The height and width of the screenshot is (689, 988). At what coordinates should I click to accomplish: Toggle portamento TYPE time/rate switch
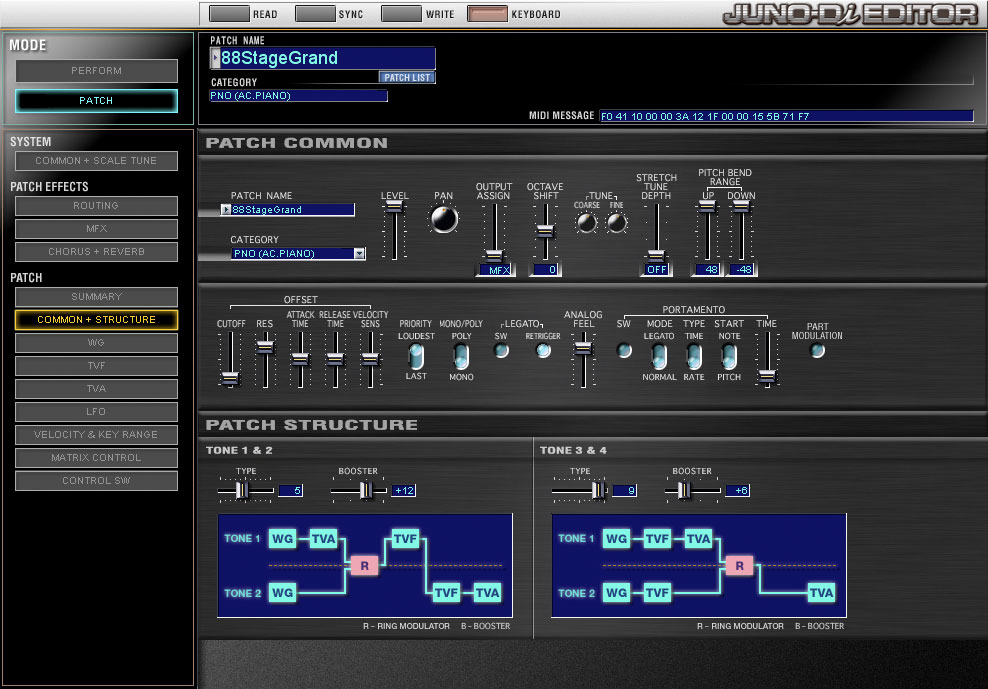click(694, 357)
